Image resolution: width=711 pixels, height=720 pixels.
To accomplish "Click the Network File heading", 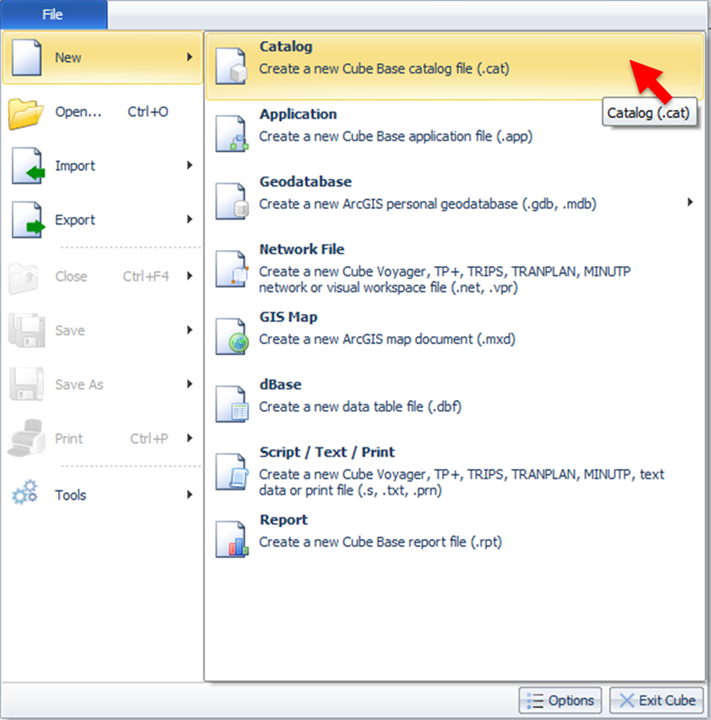I will coord(302,249).
